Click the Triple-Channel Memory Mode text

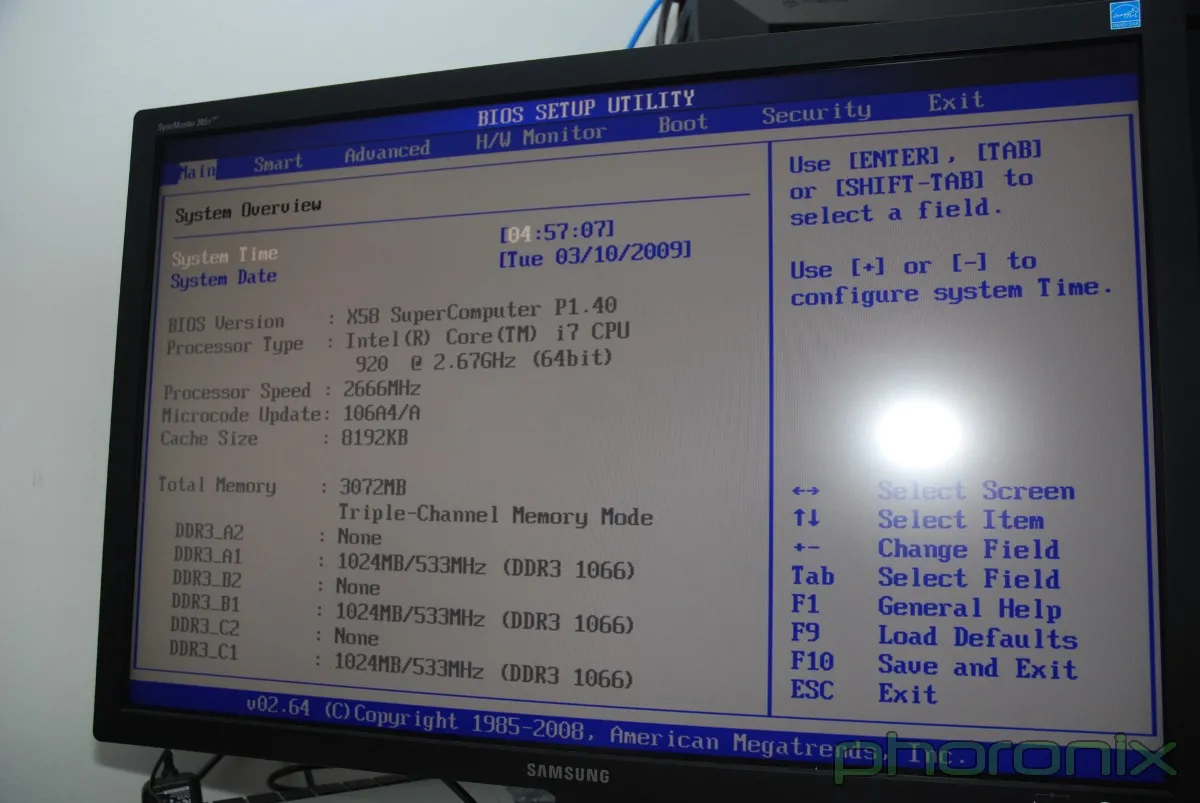(495, 516)
